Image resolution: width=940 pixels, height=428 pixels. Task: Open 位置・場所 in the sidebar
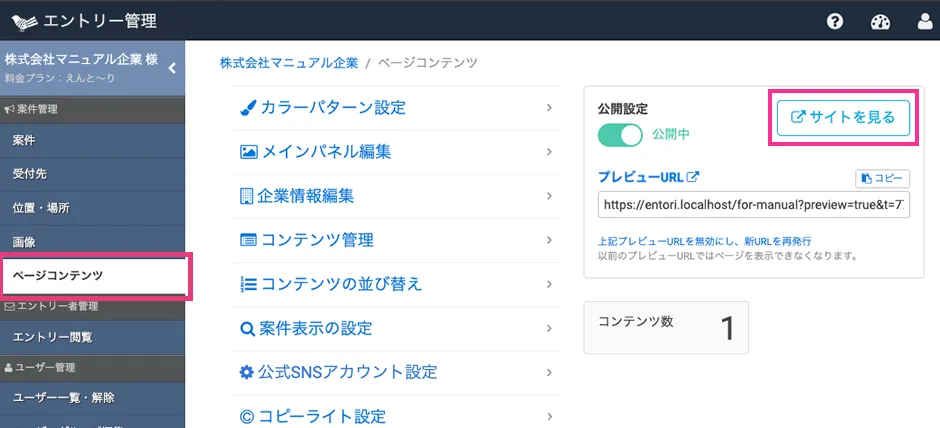coord(92,209)
